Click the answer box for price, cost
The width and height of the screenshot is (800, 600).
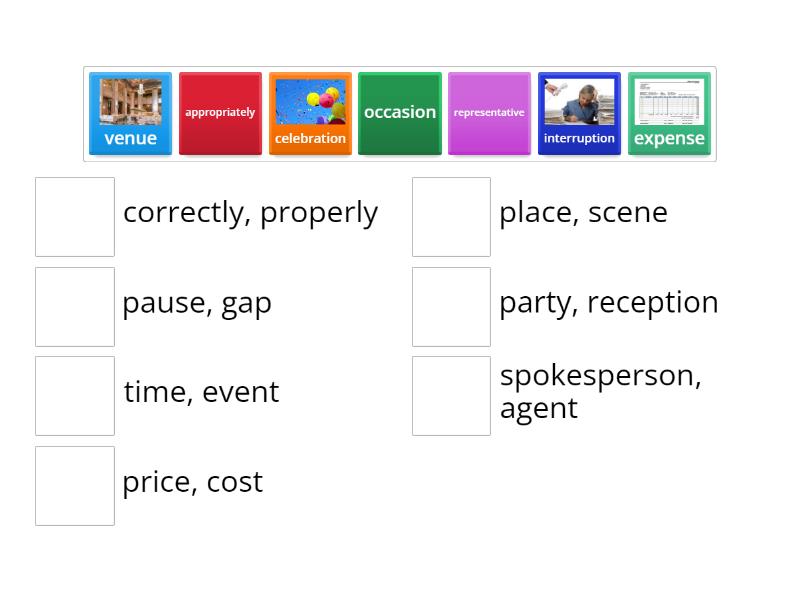(x=75, y=486)
